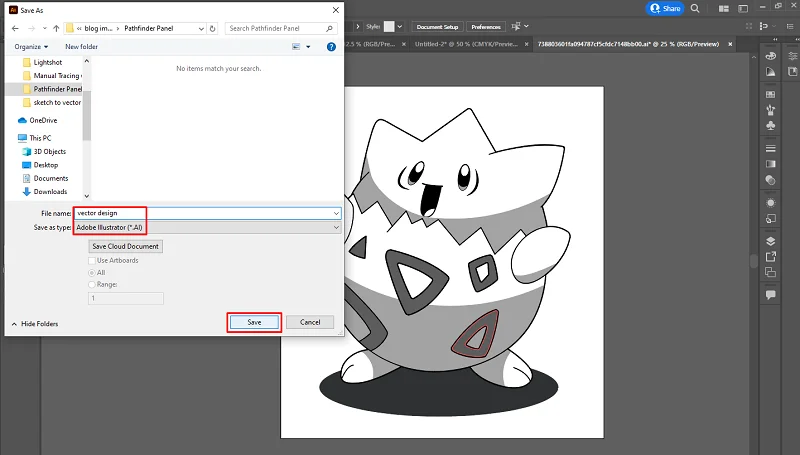Open the Symbols panel club icon

coord(770,125)
